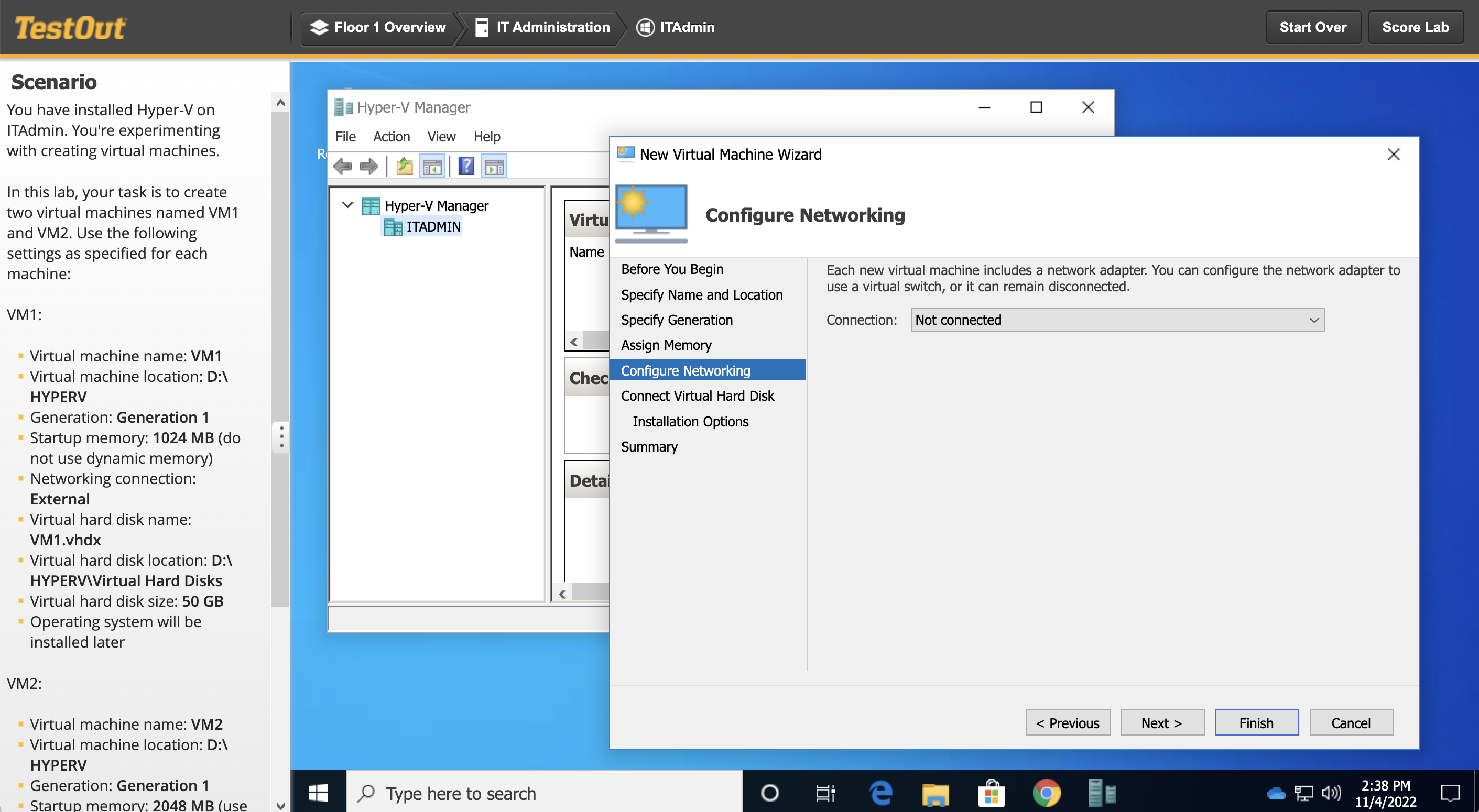Image resolution: width=1479 pixels, height=812 pixels.
Task: Open Microsoft Edge from the taskbar
Action: (880, 793)
